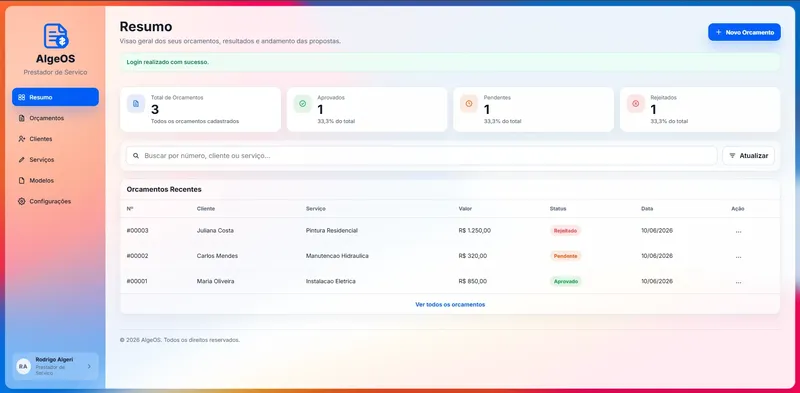This screenshot has width=800, height=393.
Task: Click the magnifier icon in search bar
Action: tap(136, 156)
